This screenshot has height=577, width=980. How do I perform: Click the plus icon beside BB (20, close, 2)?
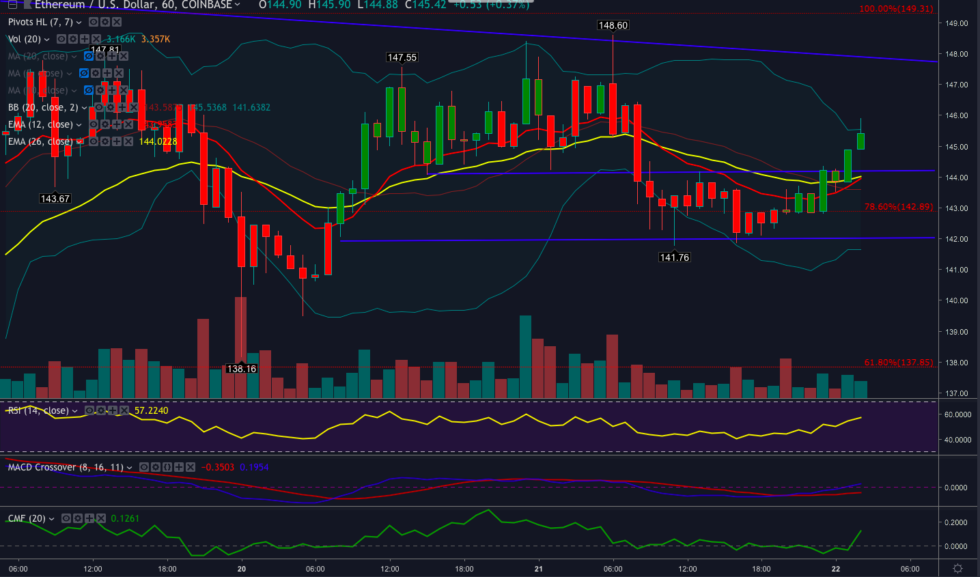[x=122, y=107]
